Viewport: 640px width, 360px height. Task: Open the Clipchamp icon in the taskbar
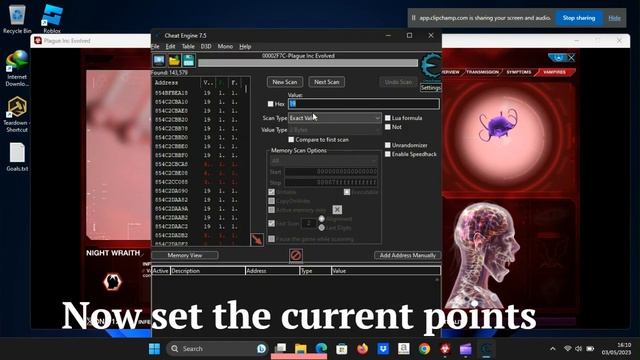[465, 349]
